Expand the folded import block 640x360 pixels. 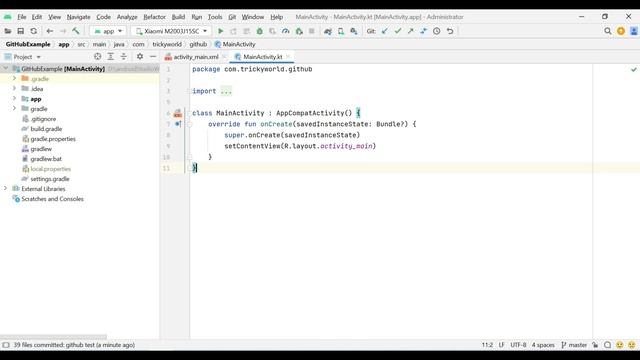pos(226,91)
